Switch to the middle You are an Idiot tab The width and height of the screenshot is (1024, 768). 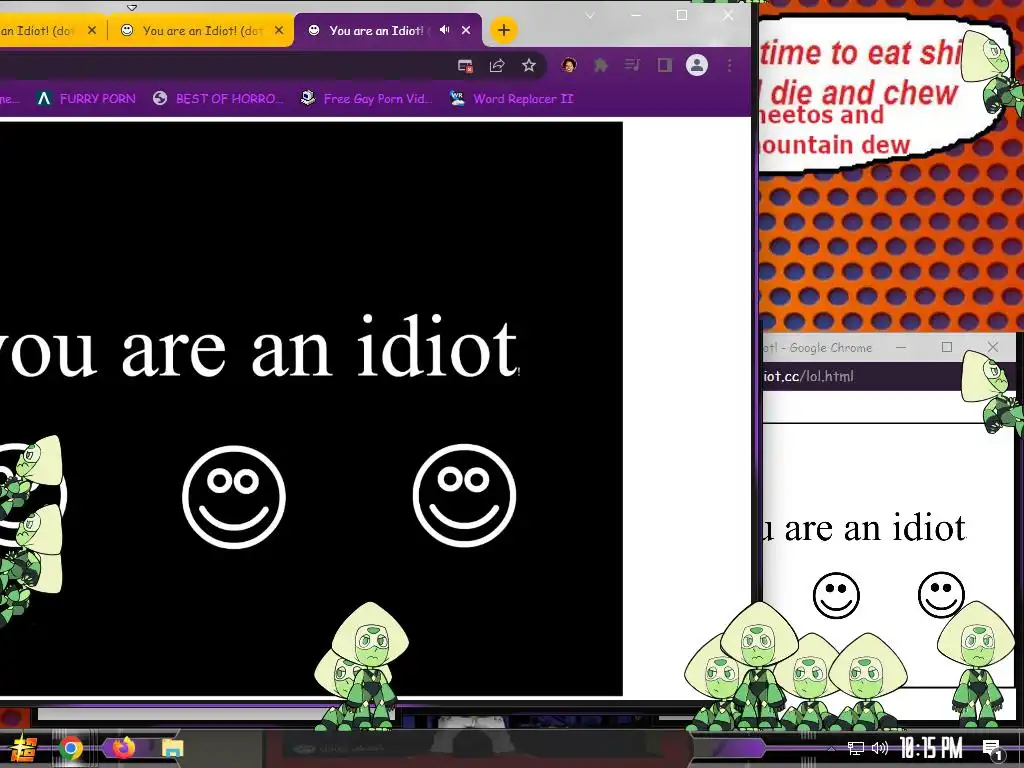click(199, 30)
